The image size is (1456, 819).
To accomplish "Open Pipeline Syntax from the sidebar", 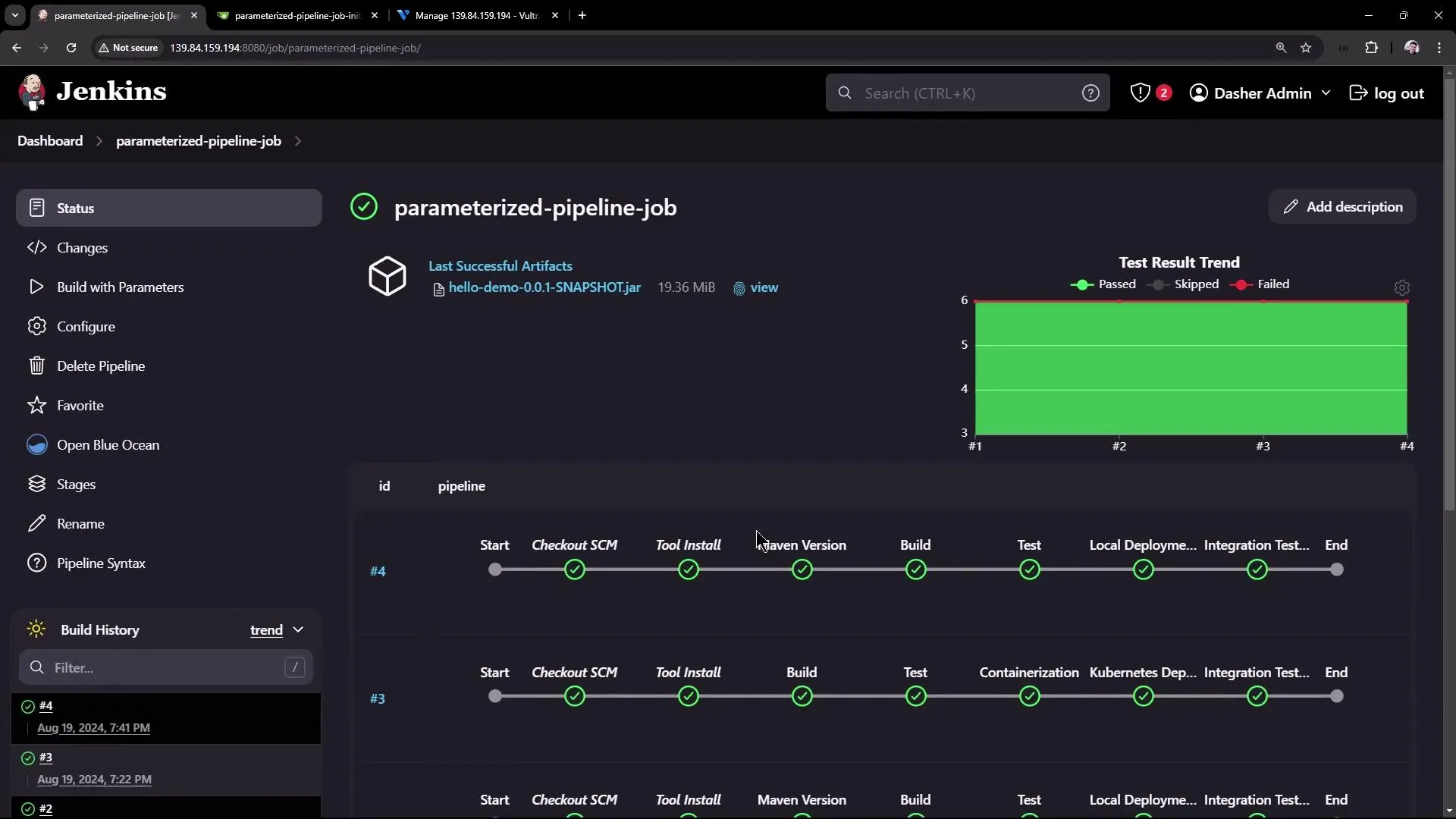I will click(102, 563).
